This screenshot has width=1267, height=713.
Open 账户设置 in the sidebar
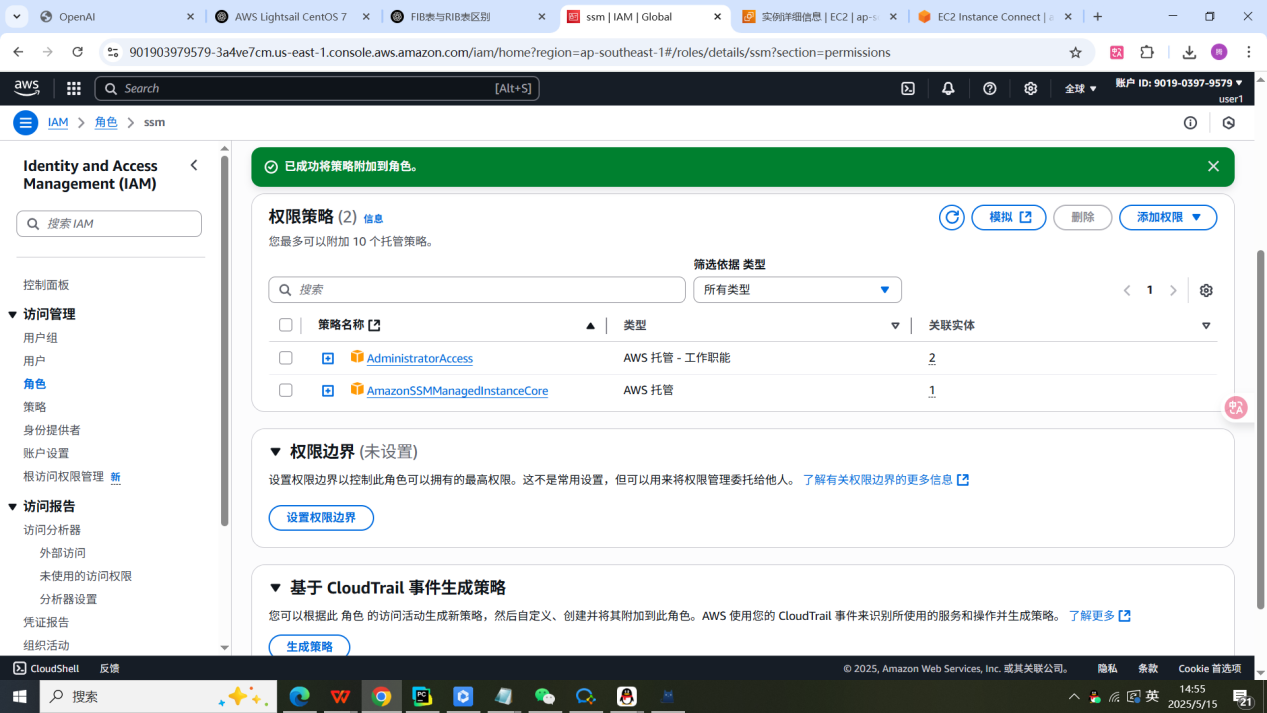coord(46,453)
